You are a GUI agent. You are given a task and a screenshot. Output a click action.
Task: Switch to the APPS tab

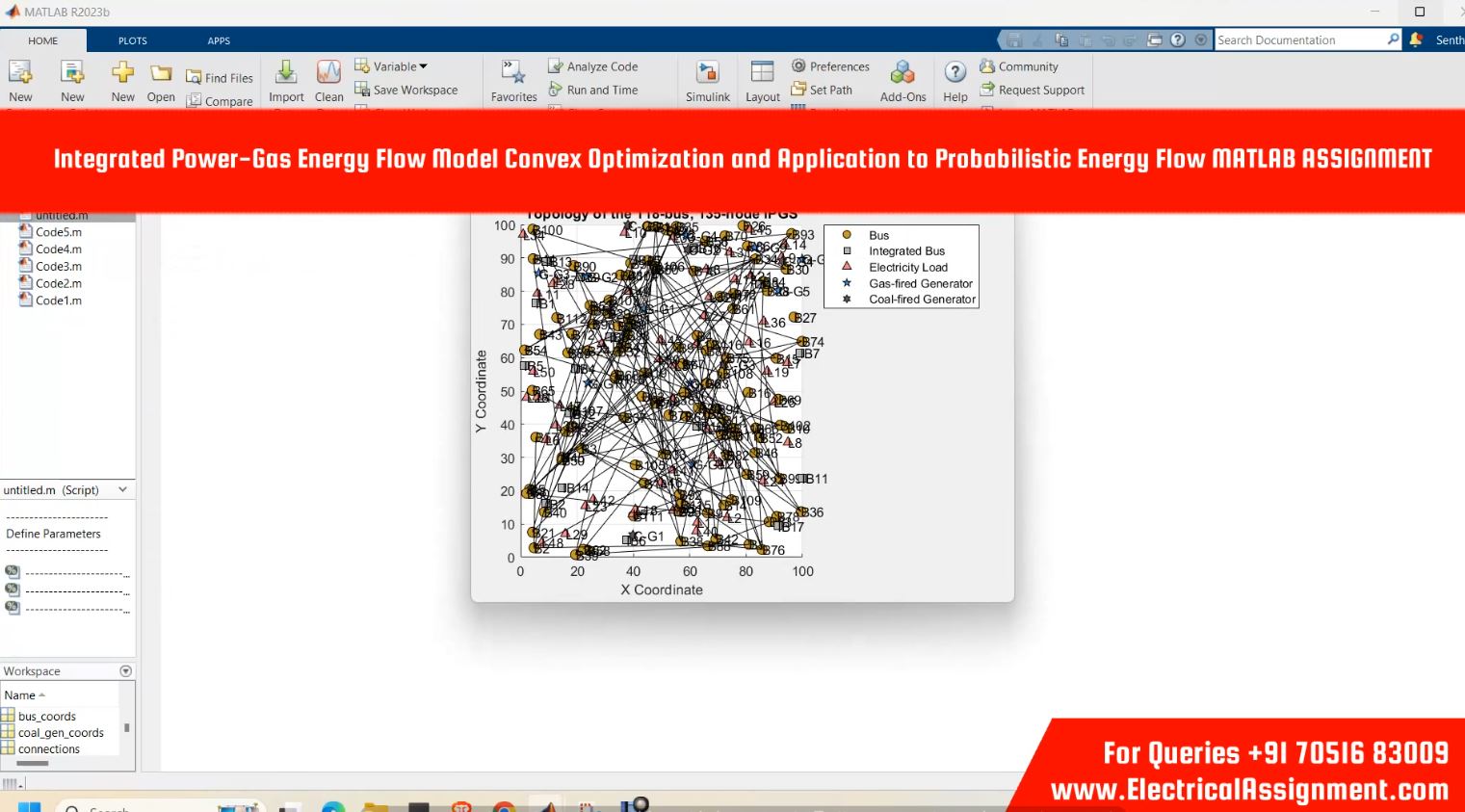(219, 40)
